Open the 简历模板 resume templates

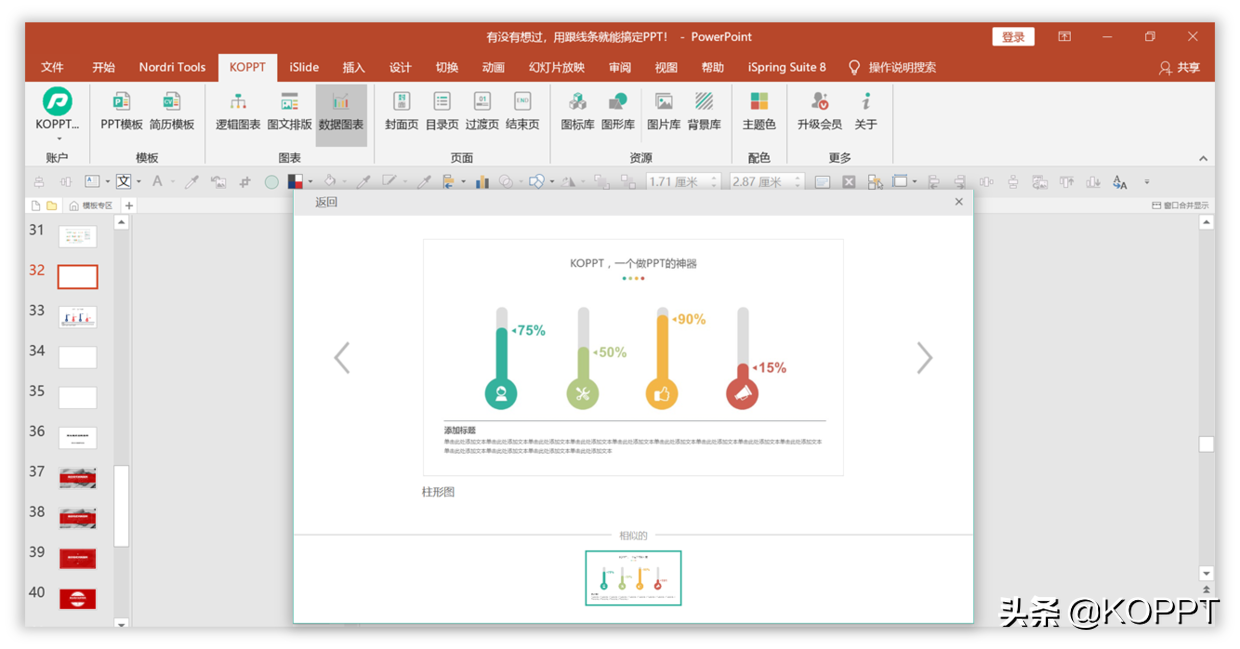pos(172,111)
